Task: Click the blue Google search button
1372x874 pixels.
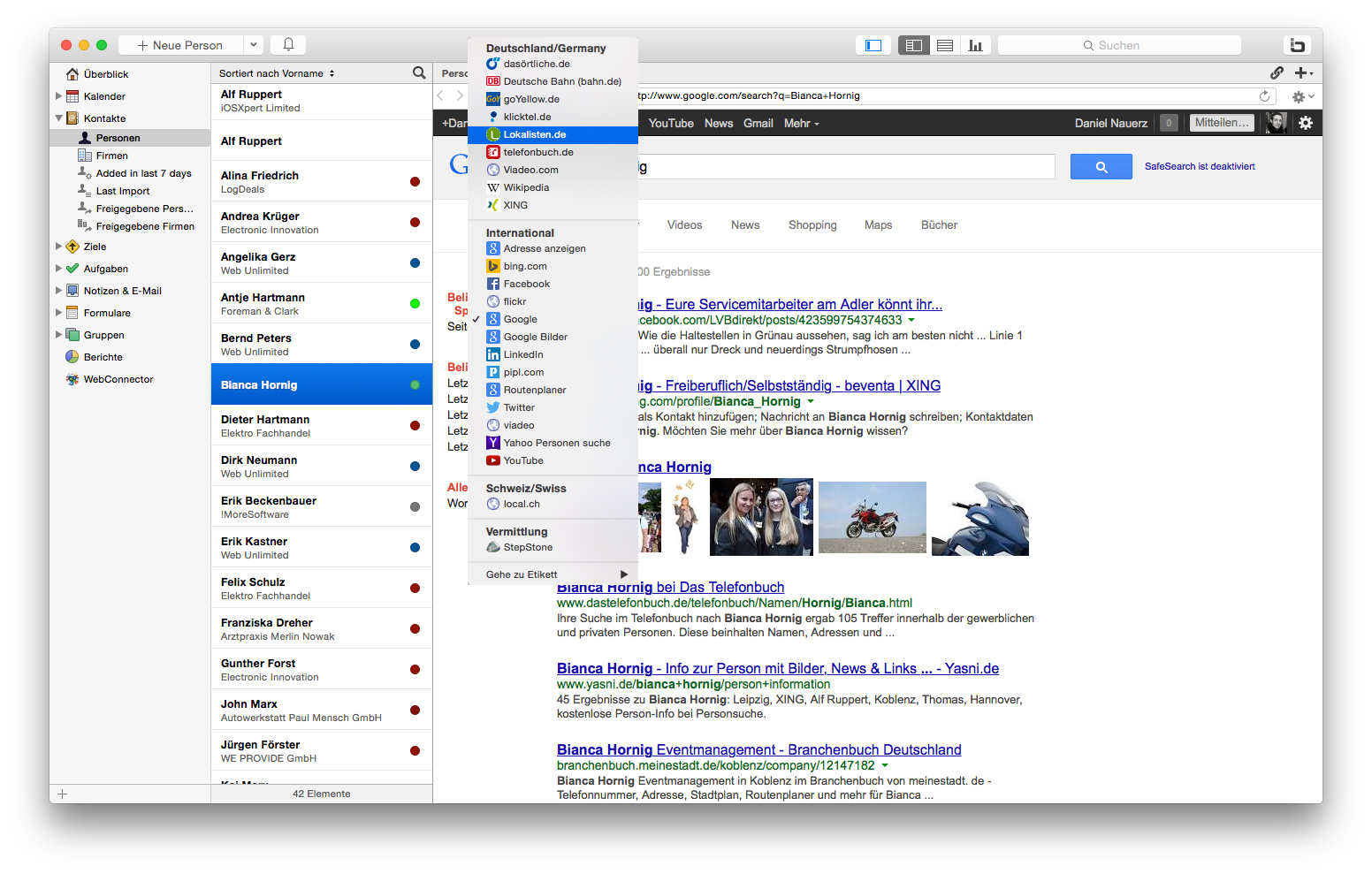Action: (x=1101, y=166)
